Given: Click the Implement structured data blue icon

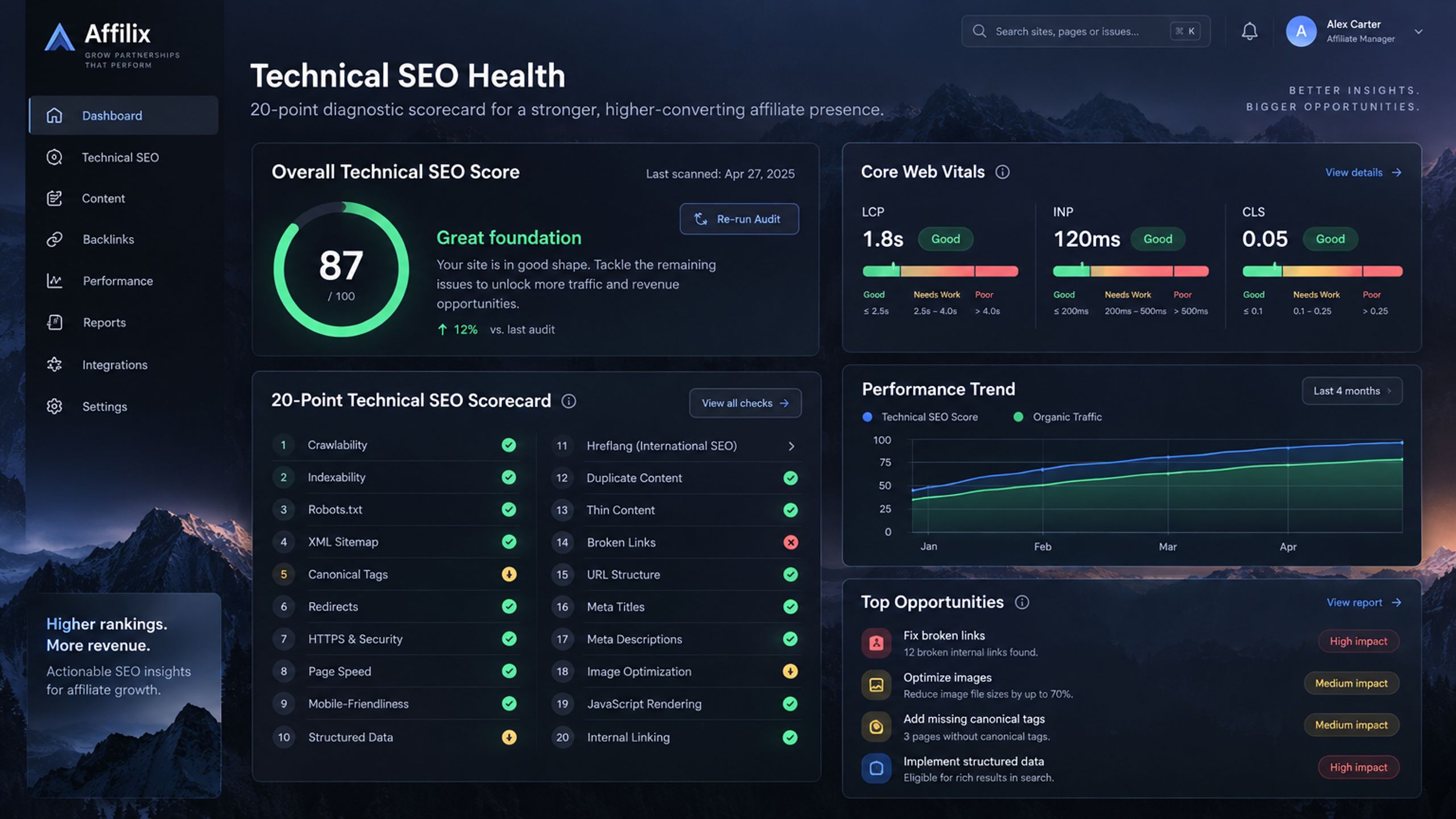Looking at the screenshot, I should (x=876, y=768).
